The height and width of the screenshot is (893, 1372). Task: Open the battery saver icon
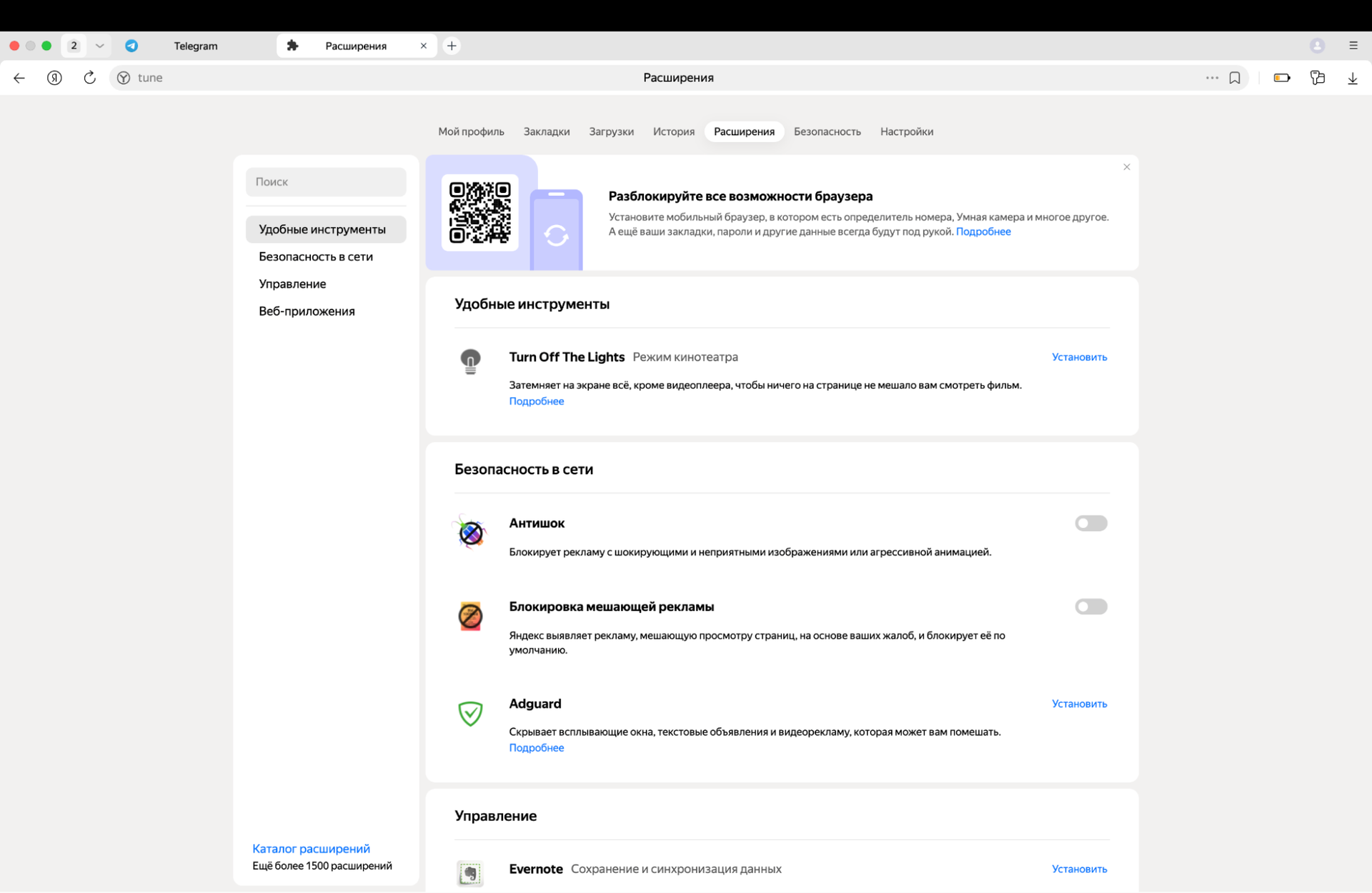point(1282,78)
